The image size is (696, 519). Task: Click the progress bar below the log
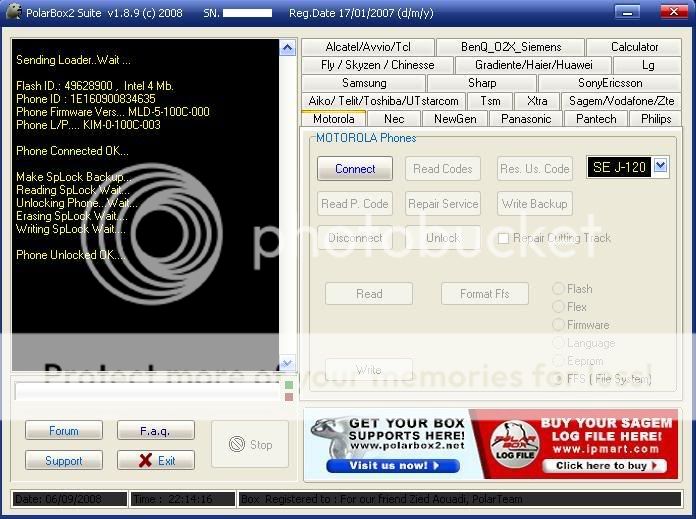[x=148, y=391]
